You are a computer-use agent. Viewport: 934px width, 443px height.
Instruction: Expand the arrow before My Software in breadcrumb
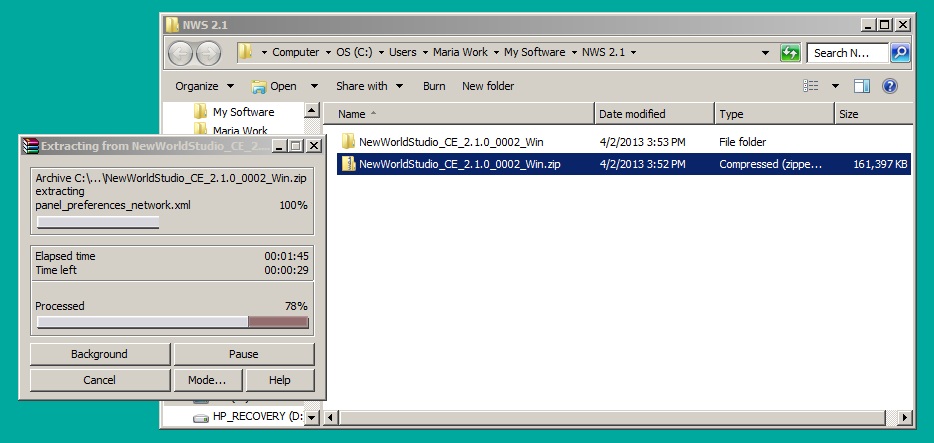[x=497, y=52]
